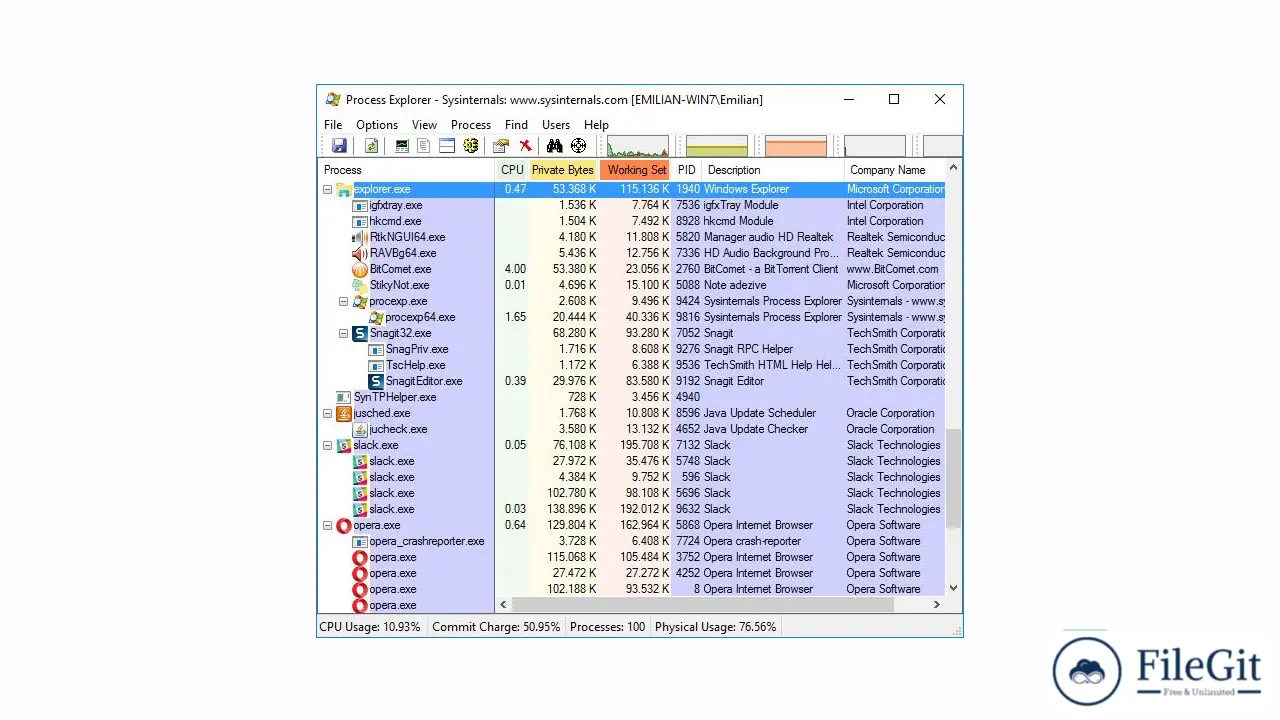Click the Java Update Scheduler description
Viewport: 1280px width, 720px height.
pos(760,413)
